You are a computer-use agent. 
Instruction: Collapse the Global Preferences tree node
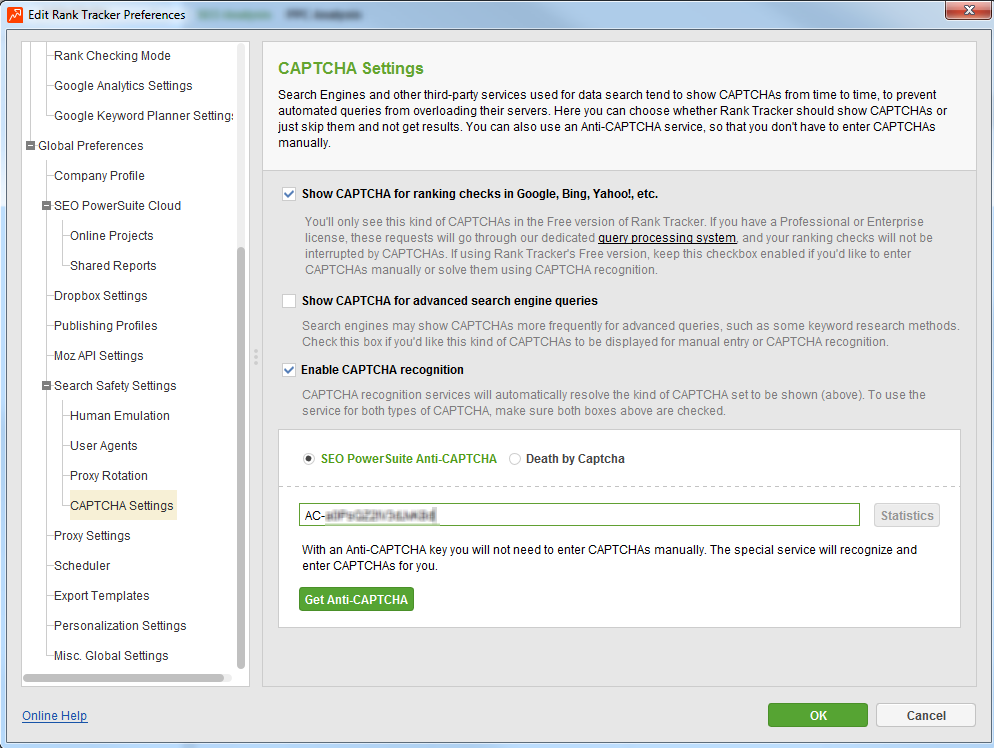click(30, 146)
